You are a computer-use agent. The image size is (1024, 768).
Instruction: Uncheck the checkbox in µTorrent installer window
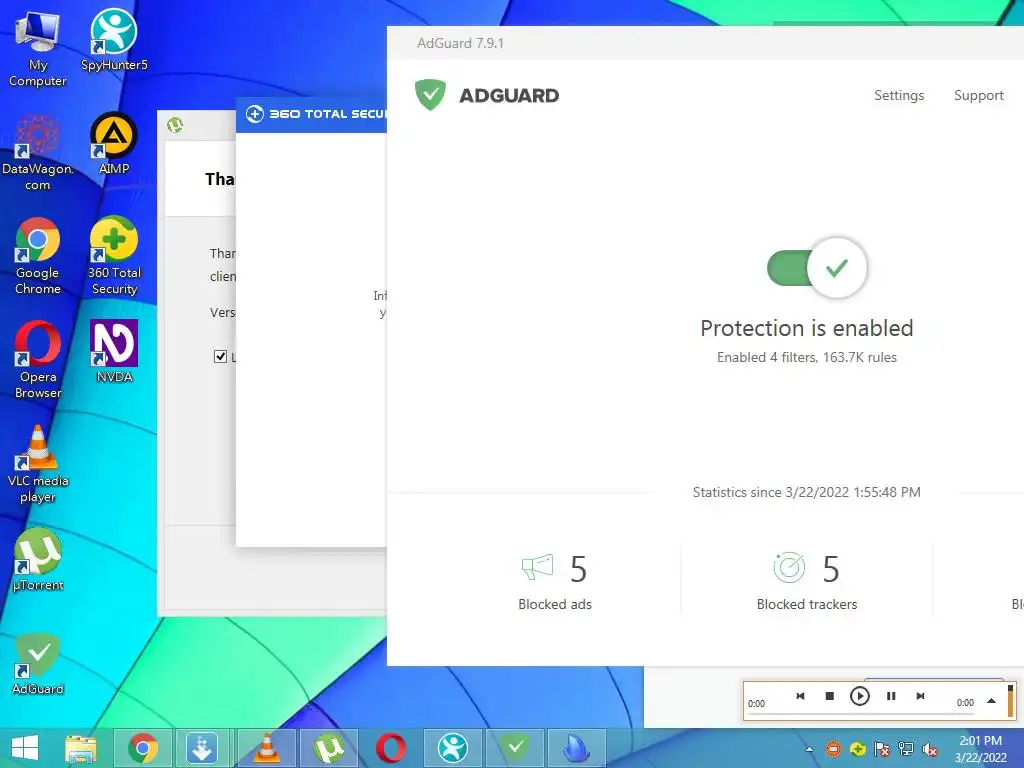tap(220, 356)
